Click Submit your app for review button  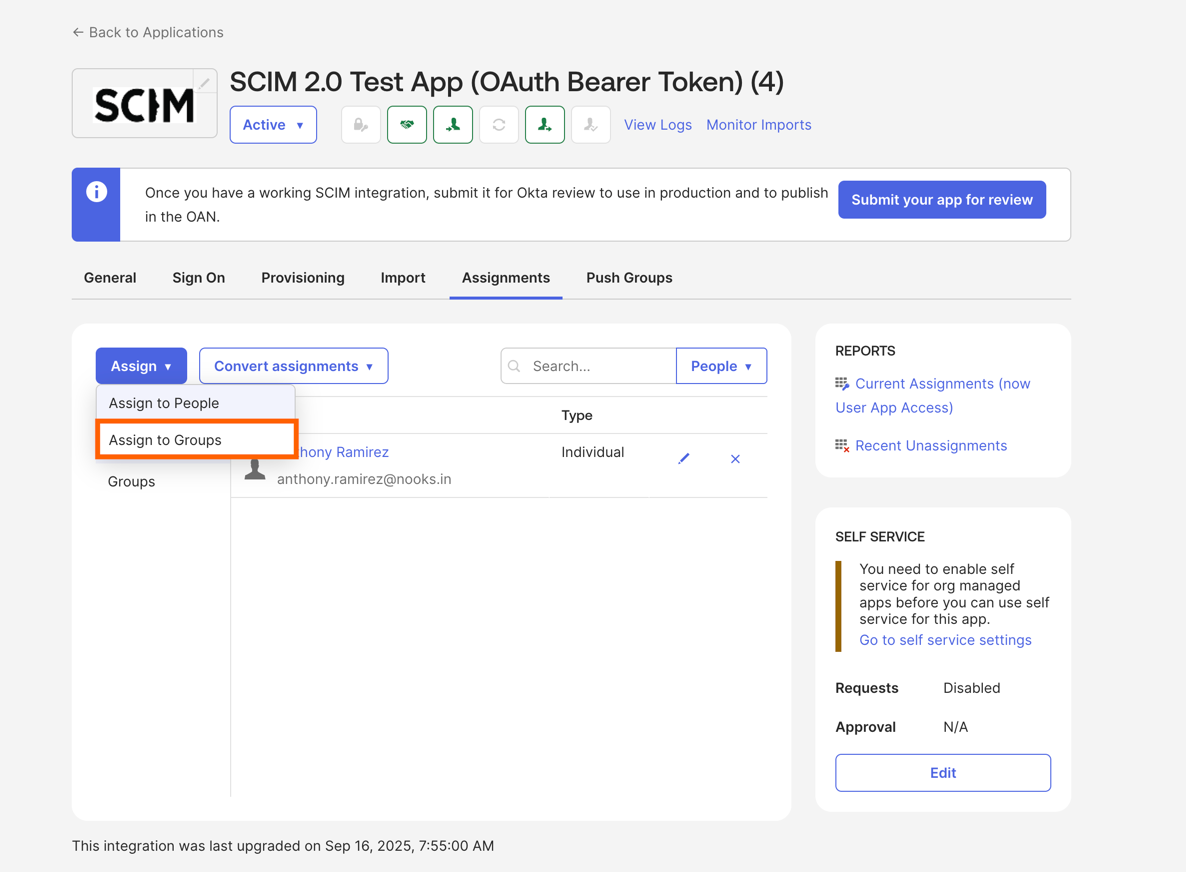pos(942,200)
